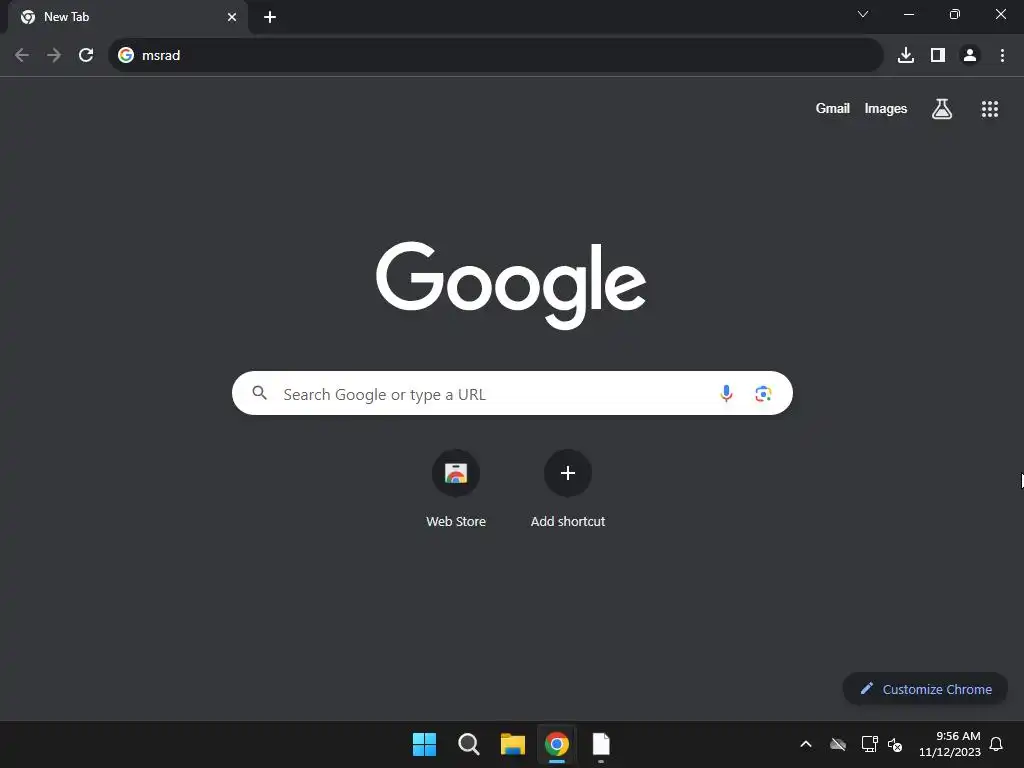Image resolution: width=1024 pixels, height=768 pixels.
Task: Open the Chrome downloads icon
Action: pos(906,56)
